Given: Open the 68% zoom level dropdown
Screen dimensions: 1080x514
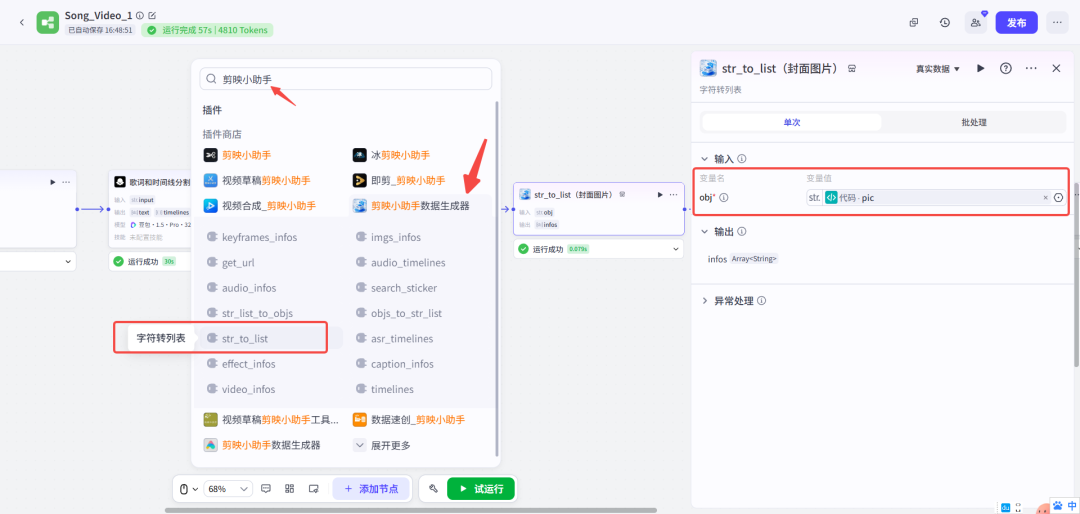Looking at the screenshot, I should click(228, 489).
